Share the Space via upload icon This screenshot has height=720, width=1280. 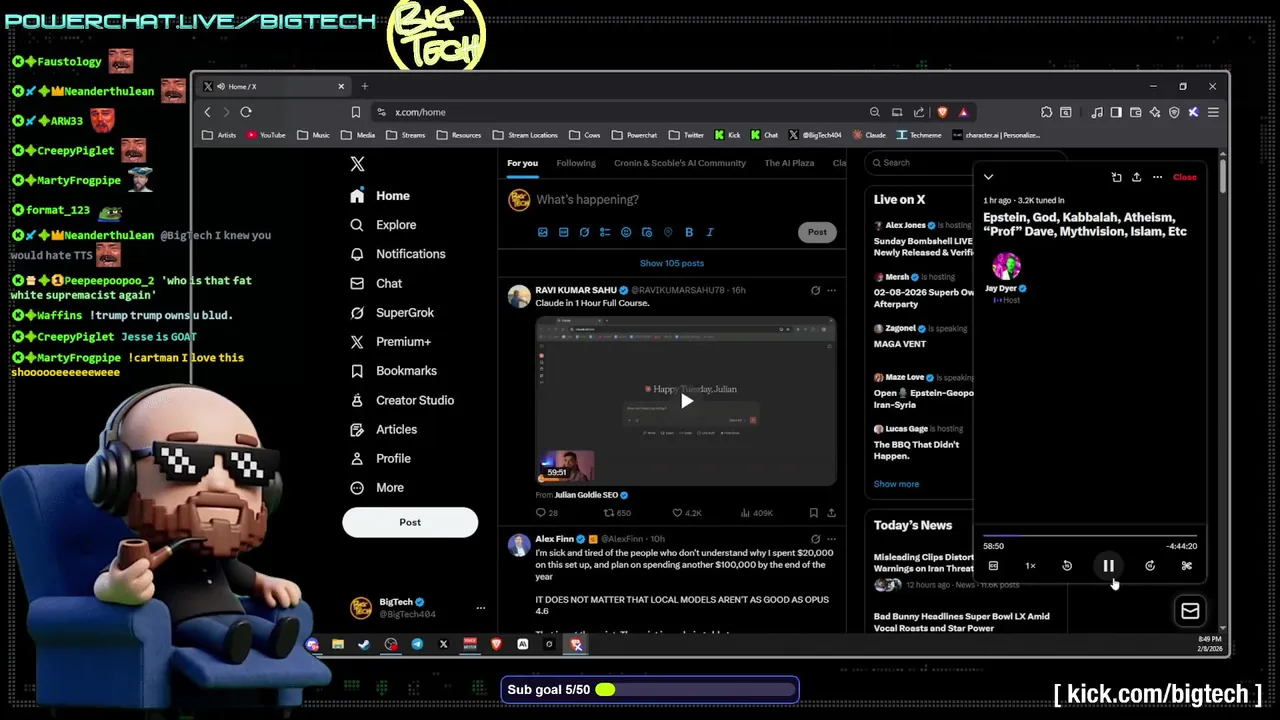tap(1136, 177)
